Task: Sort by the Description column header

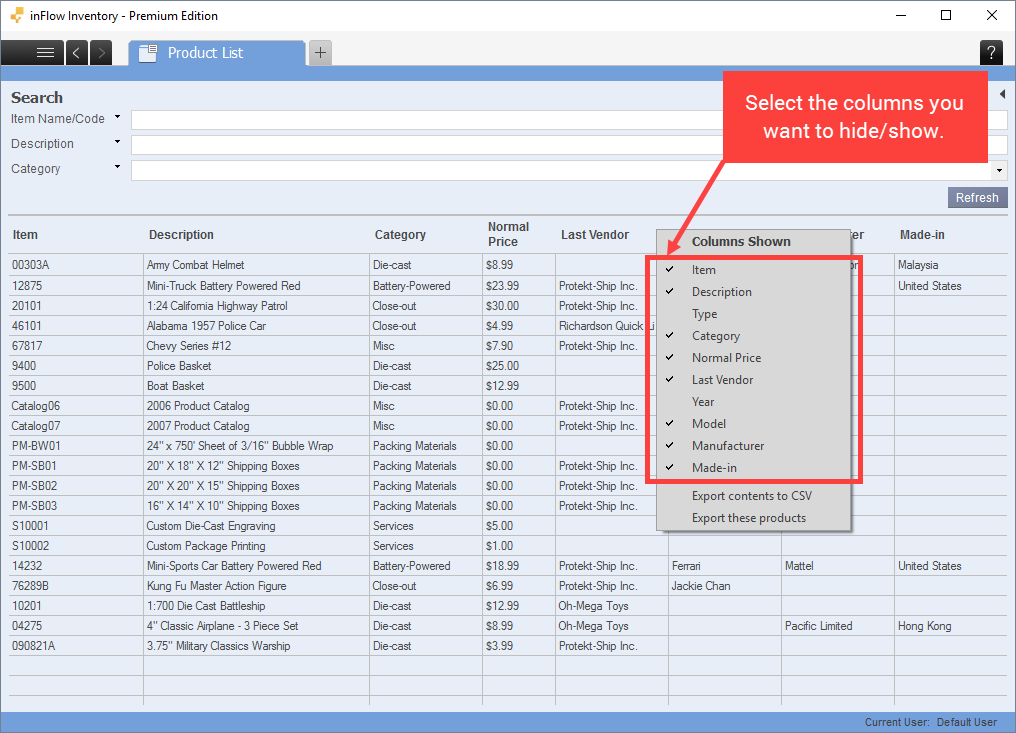Action: point(181,235)
